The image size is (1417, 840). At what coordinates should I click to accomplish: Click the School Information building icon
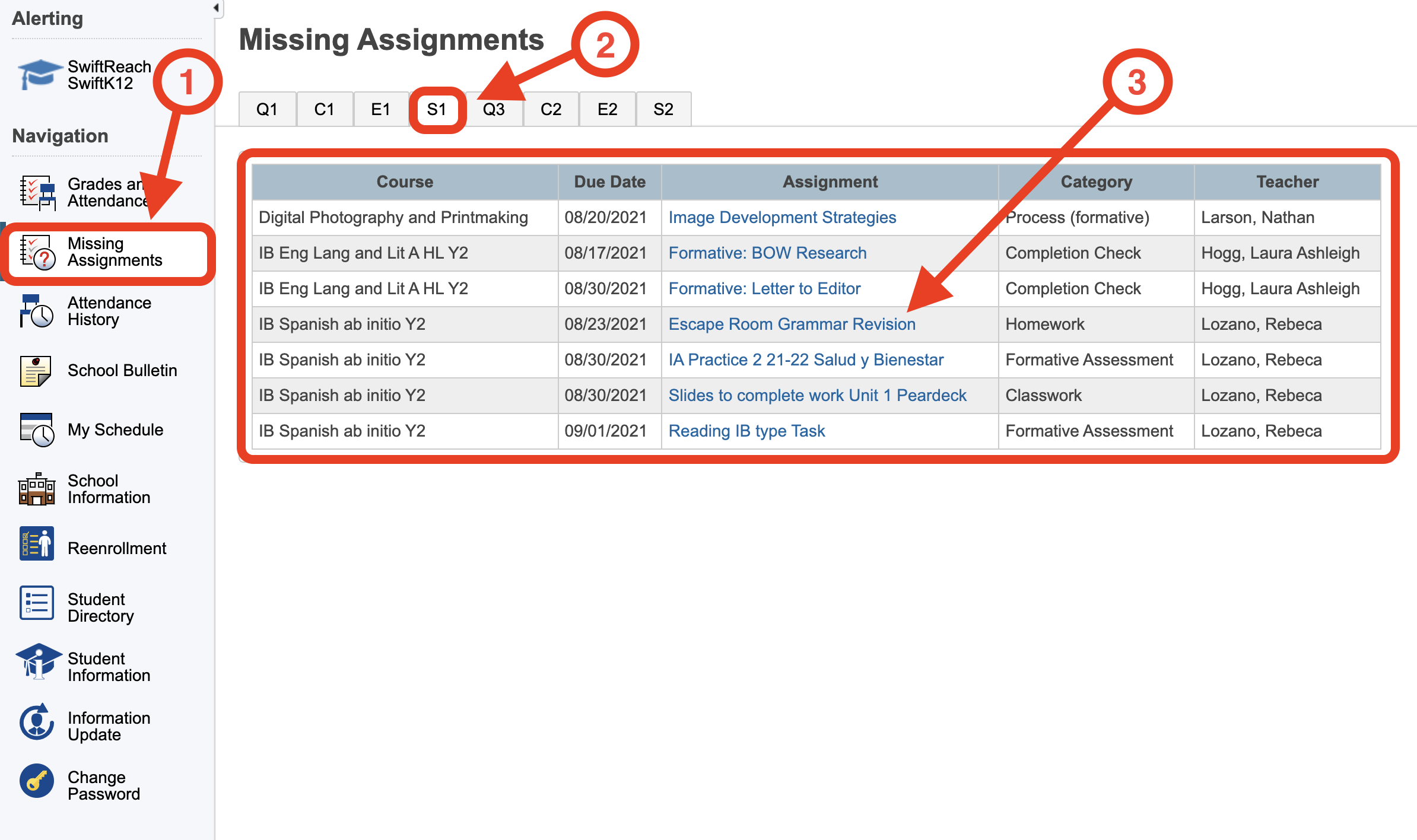pos(37,489)
